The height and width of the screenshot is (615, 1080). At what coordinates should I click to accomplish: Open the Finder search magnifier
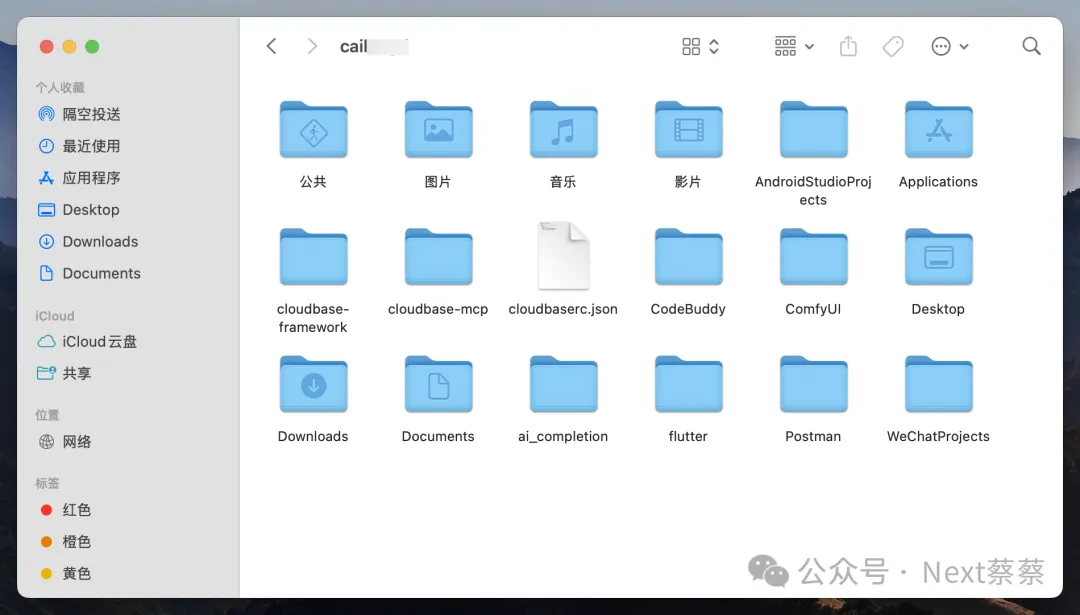coord(1031,47)
